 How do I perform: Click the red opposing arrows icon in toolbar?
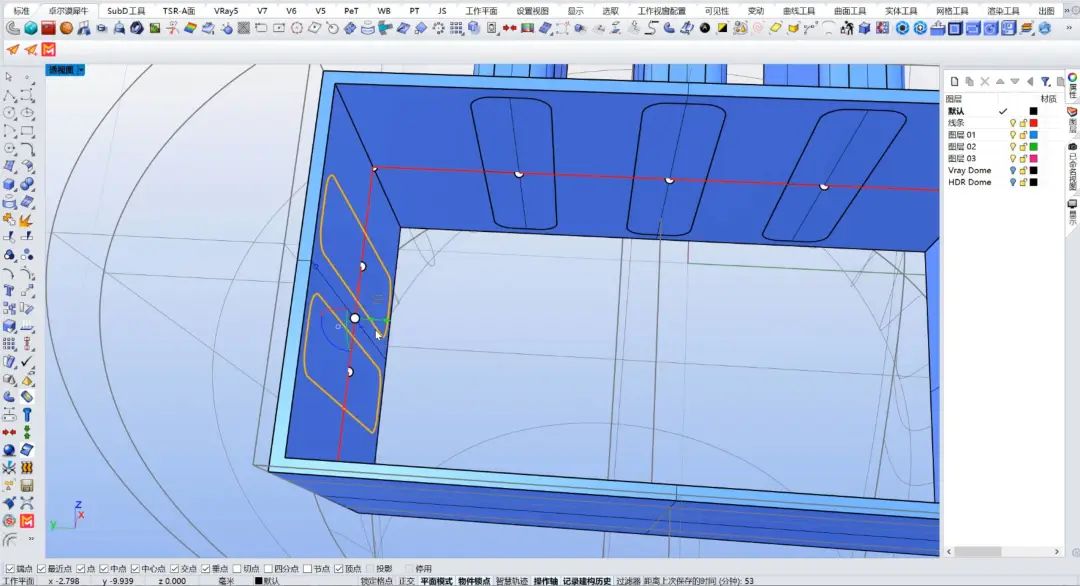click(x=510, y=28)
